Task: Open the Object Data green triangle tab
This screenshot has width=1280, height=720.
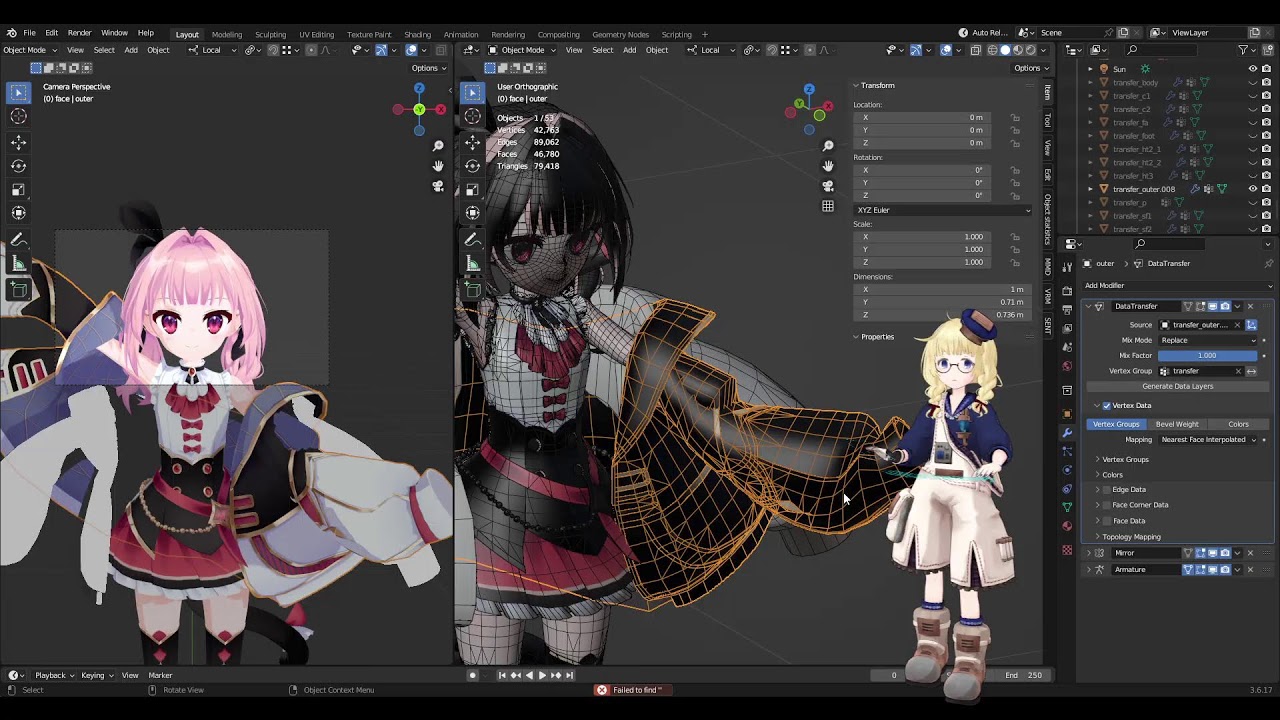Action: (1067, 507)
